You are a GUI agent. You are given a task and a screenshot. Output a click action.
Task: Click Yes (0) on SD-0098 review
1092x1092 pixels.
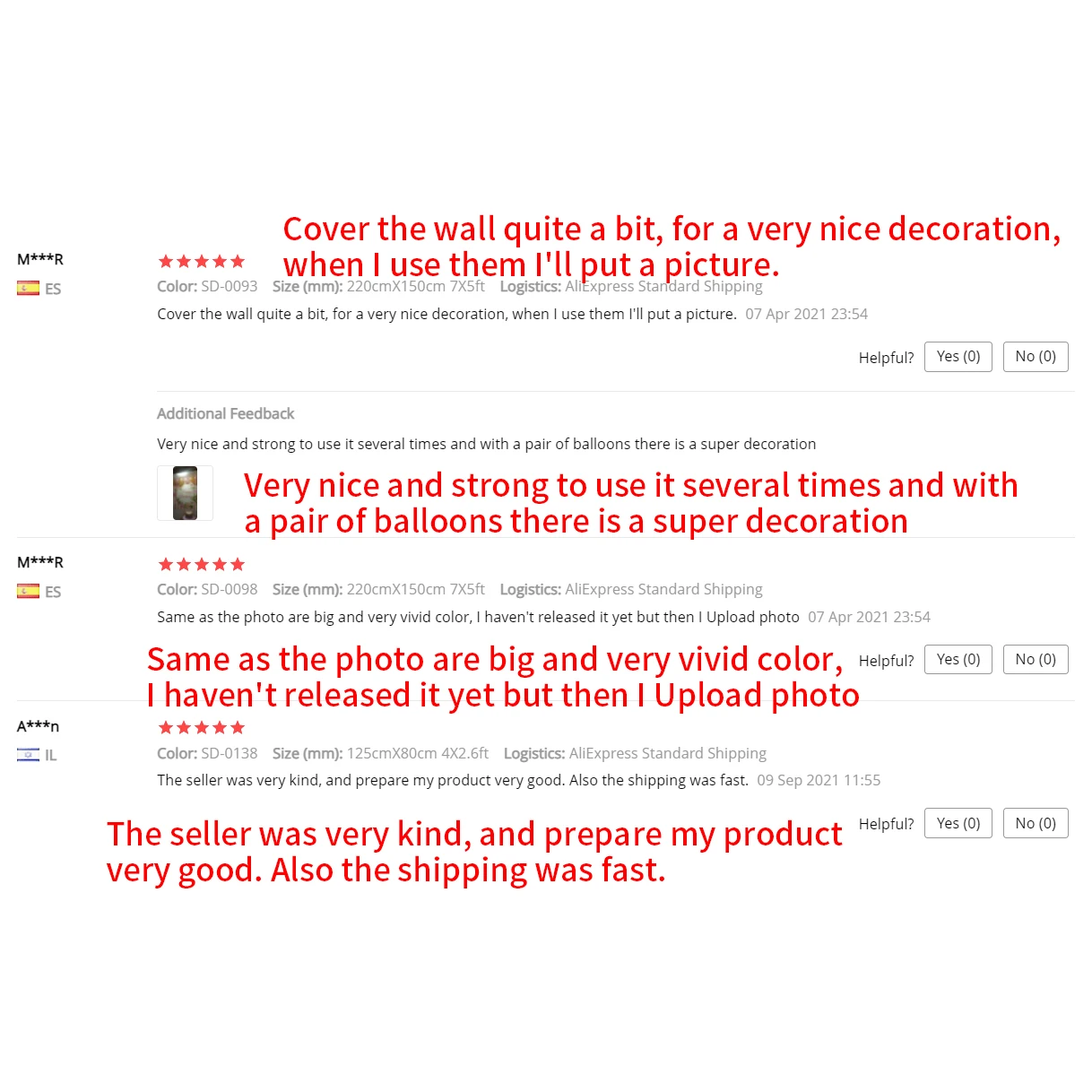click(x=958, y=660)
